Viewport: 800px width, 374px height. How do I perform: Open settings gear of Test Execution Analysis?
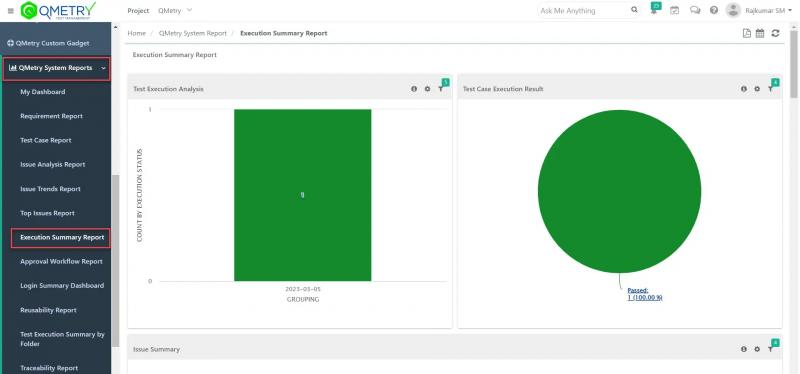[x=427, y=89]
